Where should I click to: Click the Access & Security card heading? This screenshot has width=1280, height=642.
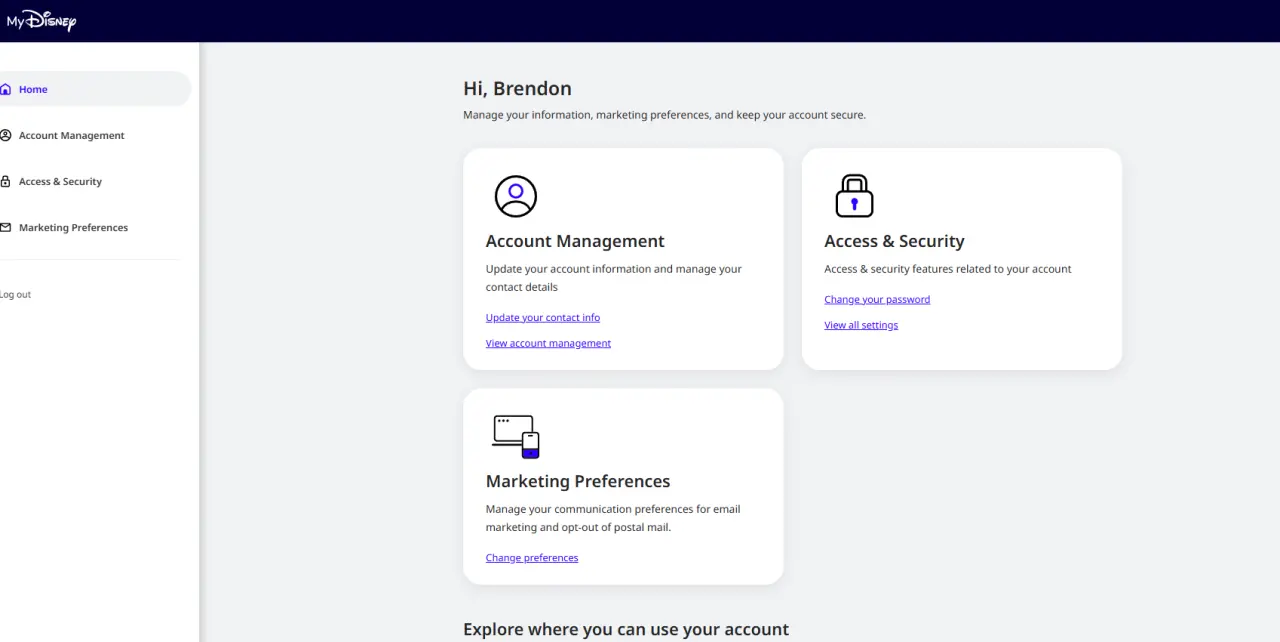coord(894,241)
